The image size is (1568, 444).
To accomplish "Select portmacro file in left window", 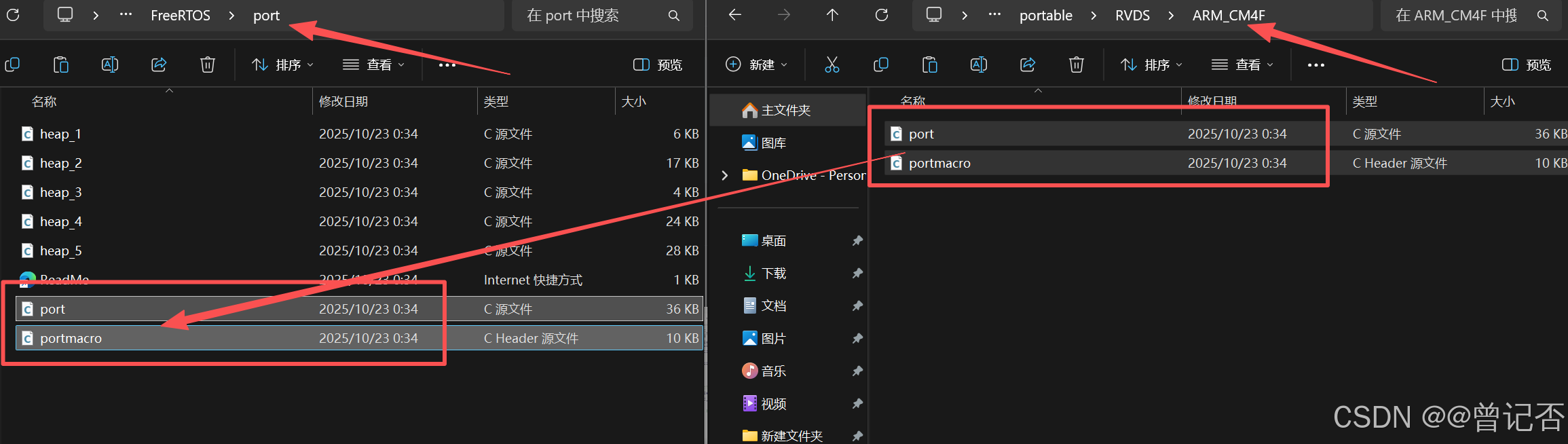I will (x=359, y=338).
